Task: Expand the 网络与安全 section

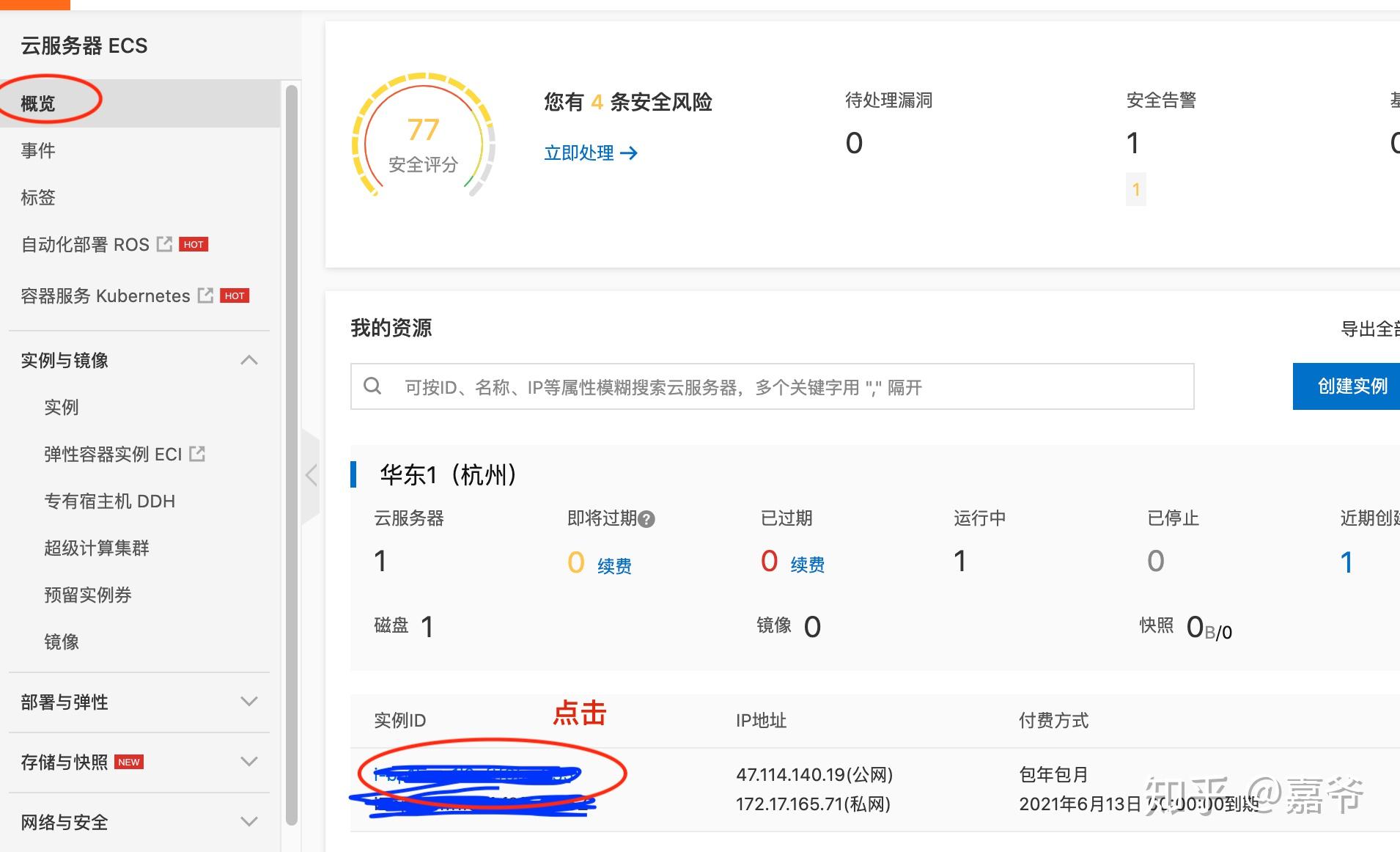Action: [249, 822]
